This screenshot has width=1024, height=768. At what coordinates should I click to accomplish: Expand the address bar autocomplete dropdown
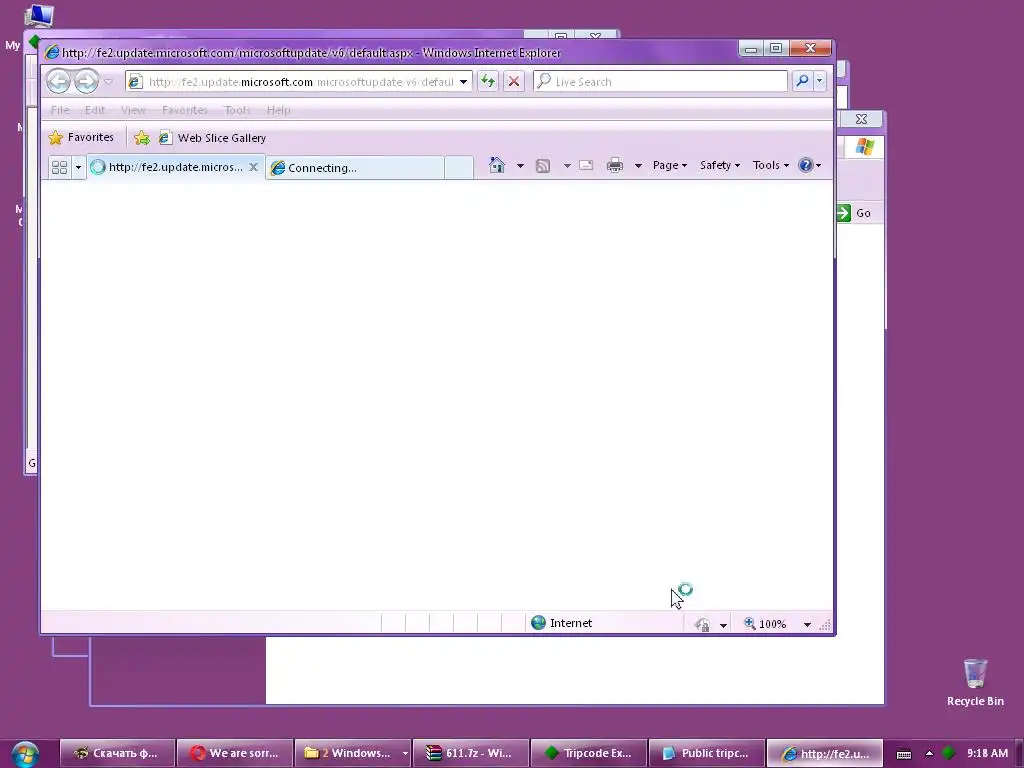464,82
